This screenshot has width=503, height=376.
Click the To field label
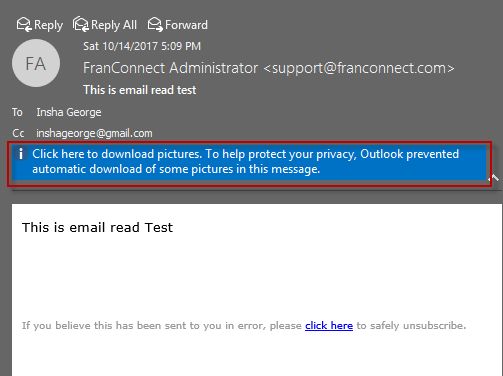(x=17, y=112)
